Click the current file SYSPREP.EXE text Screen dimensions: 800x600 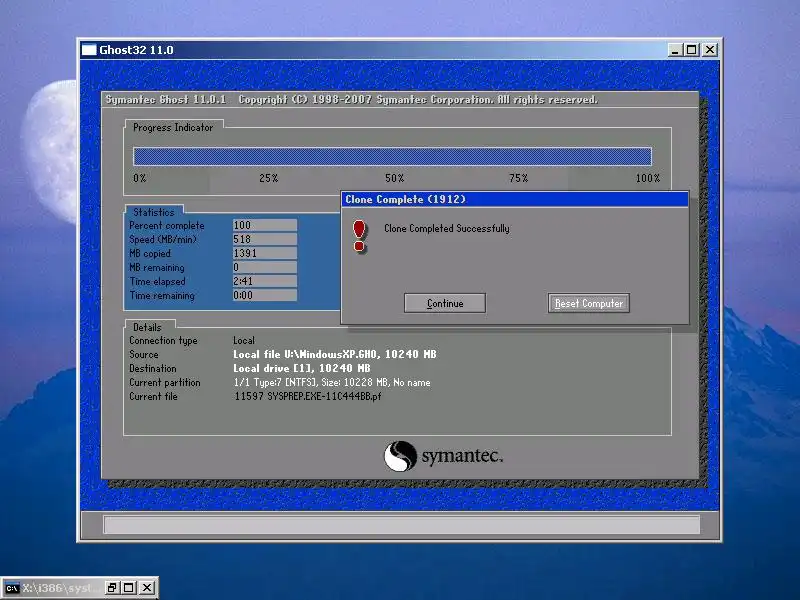(308, 396)
